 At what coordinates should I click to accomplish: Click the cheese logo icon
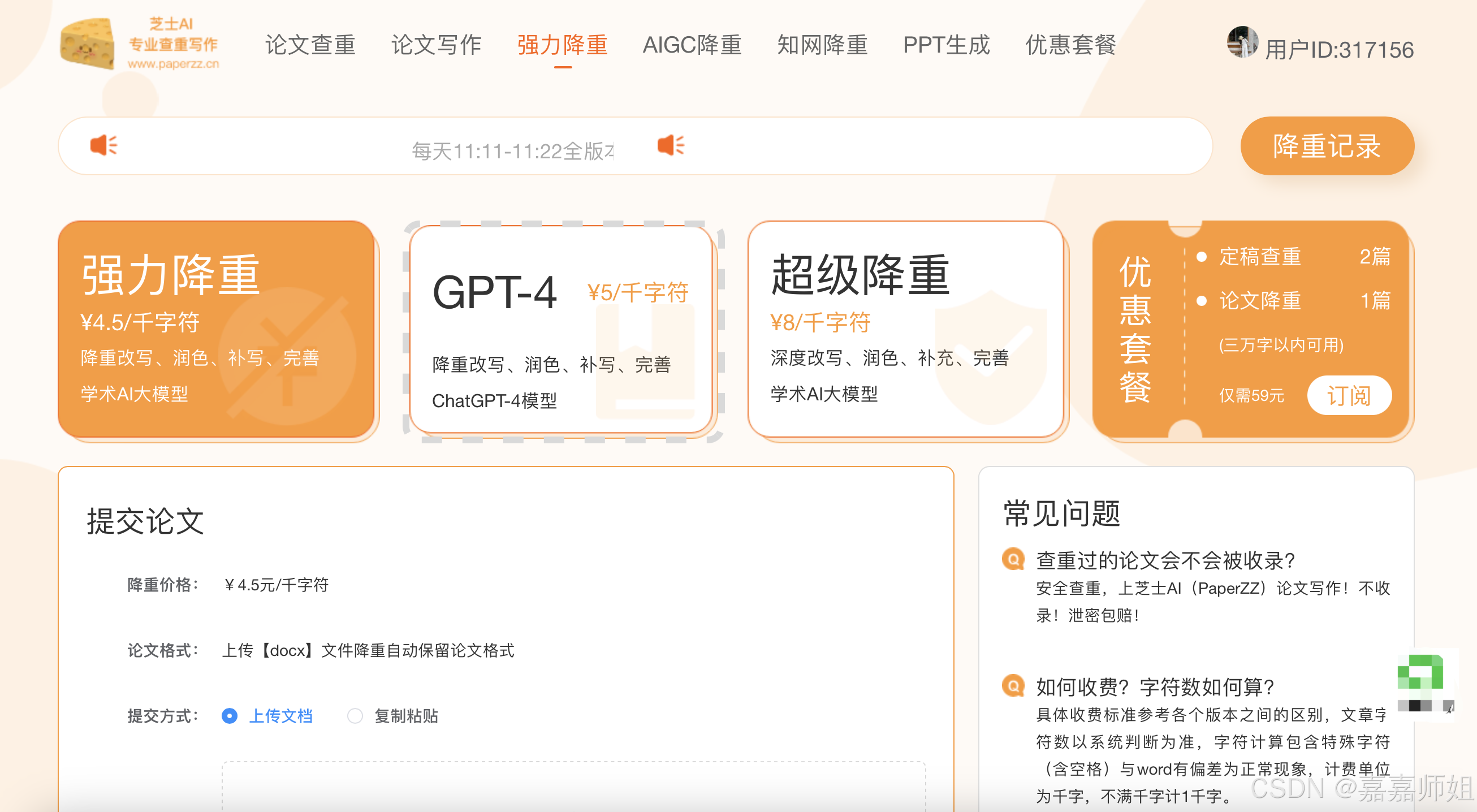[87, 44]
